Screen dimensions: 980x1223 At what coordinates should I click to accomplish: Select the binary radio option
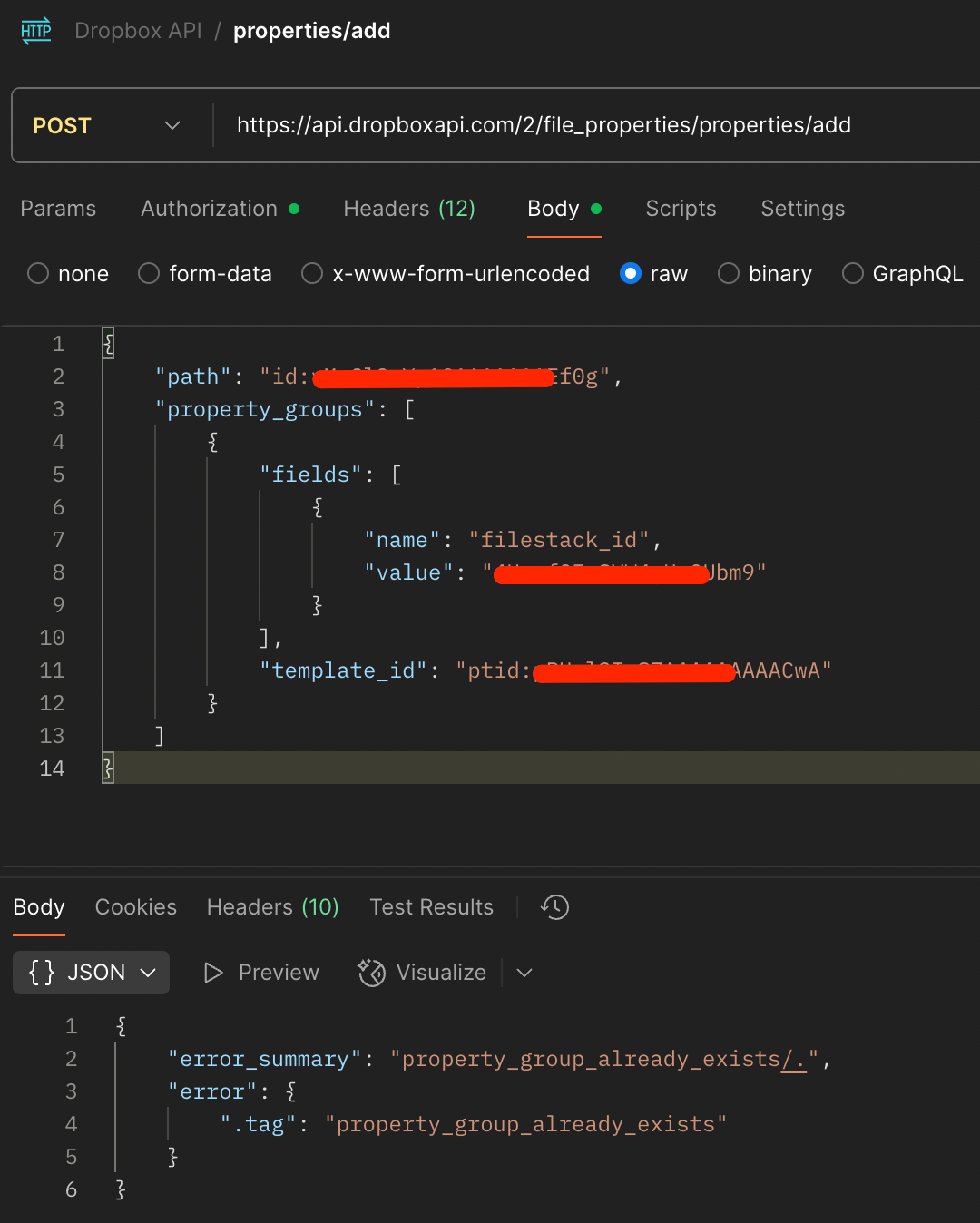[x=729, y=273]
